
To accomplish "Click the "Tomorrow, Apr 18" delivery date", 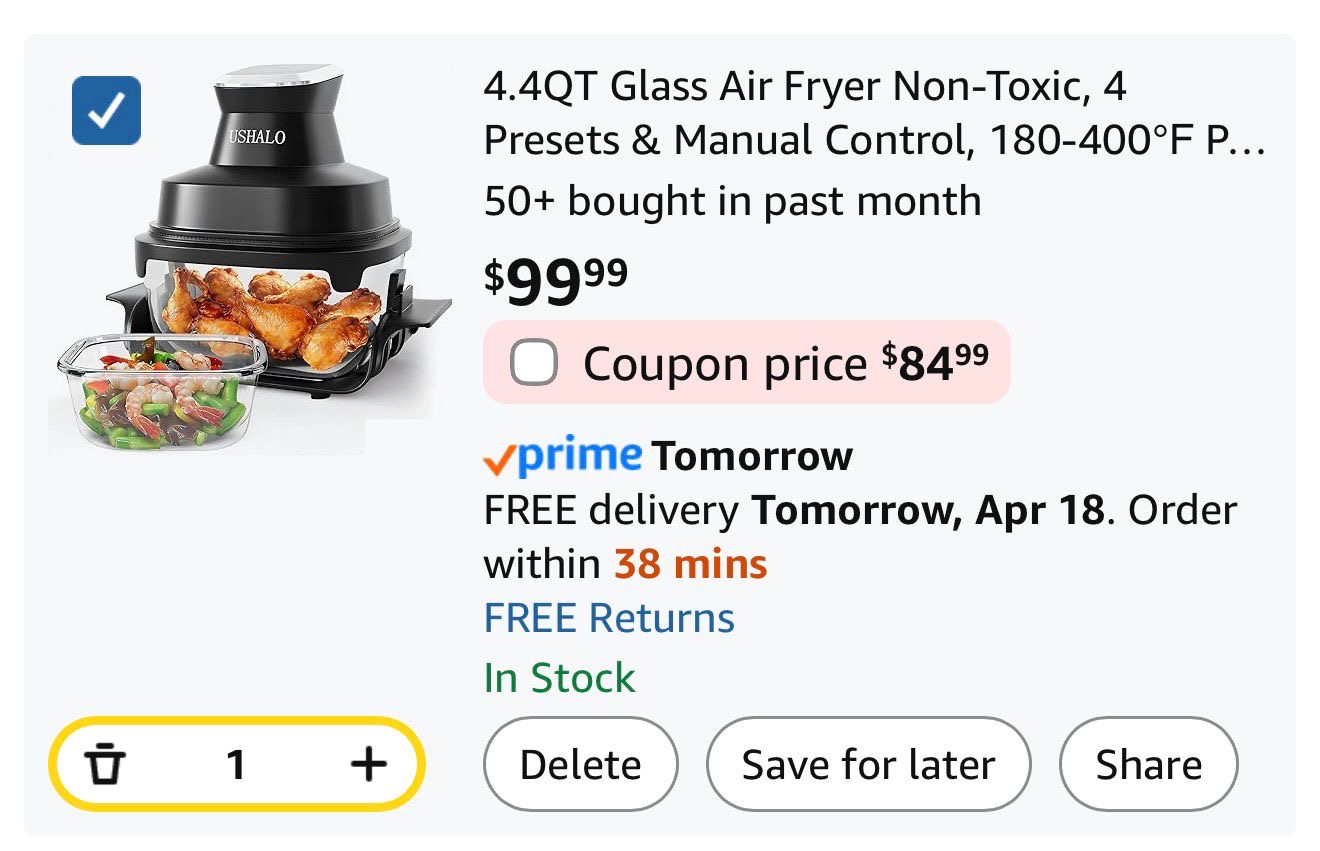I will (927, 511).
